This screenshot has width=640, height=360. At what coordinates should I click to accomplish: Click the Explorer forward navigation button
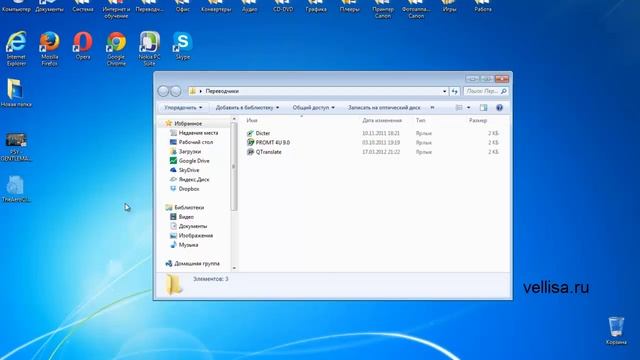click(x=176, y=91)
